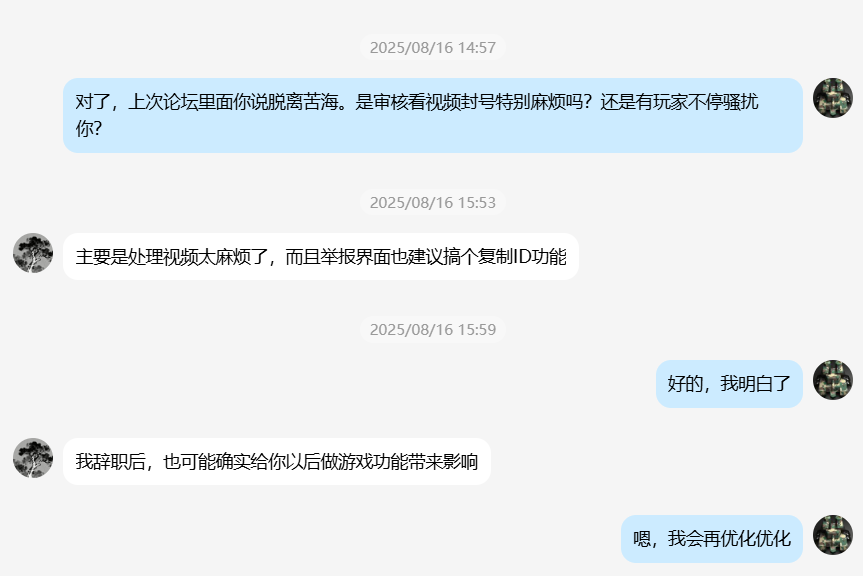Click the 嗯，我会再优化优化 bubble
863x576 pixels.
click(x=712, y=539)
